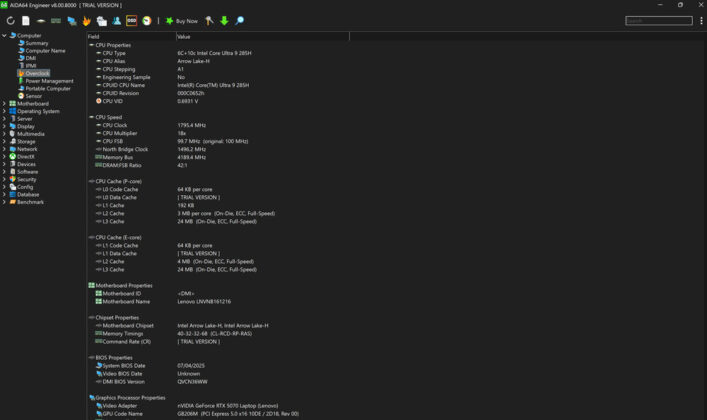This screenshot has width=707, height=420.
Task: Expand the Network tree node
Action: click(4, 149)
